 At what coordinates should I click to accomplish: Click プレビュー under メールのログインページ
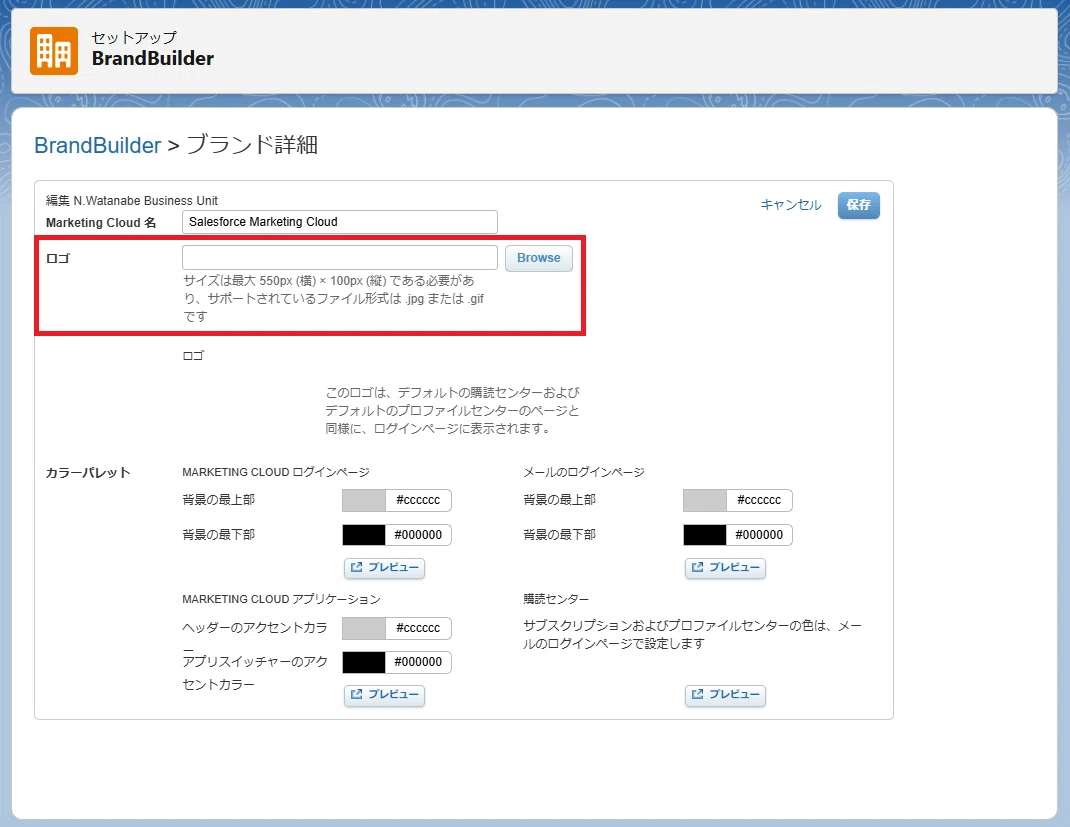pyautogui.click(x=725, y=568)
